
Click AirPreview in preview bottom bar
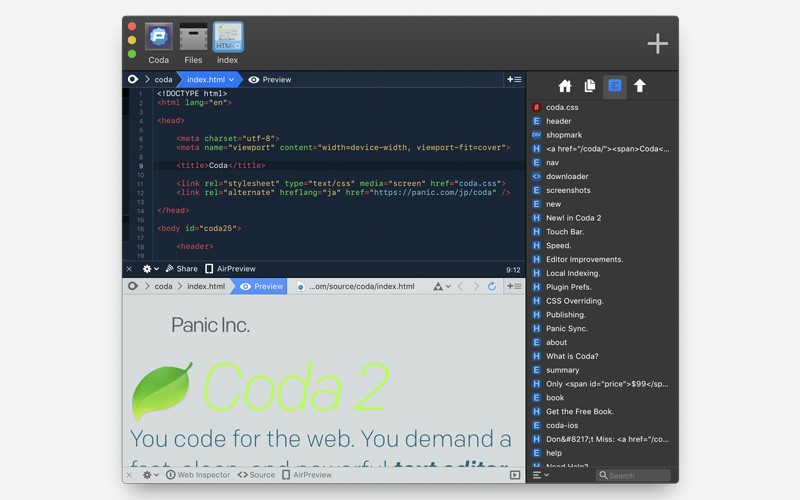click(307, 475)
